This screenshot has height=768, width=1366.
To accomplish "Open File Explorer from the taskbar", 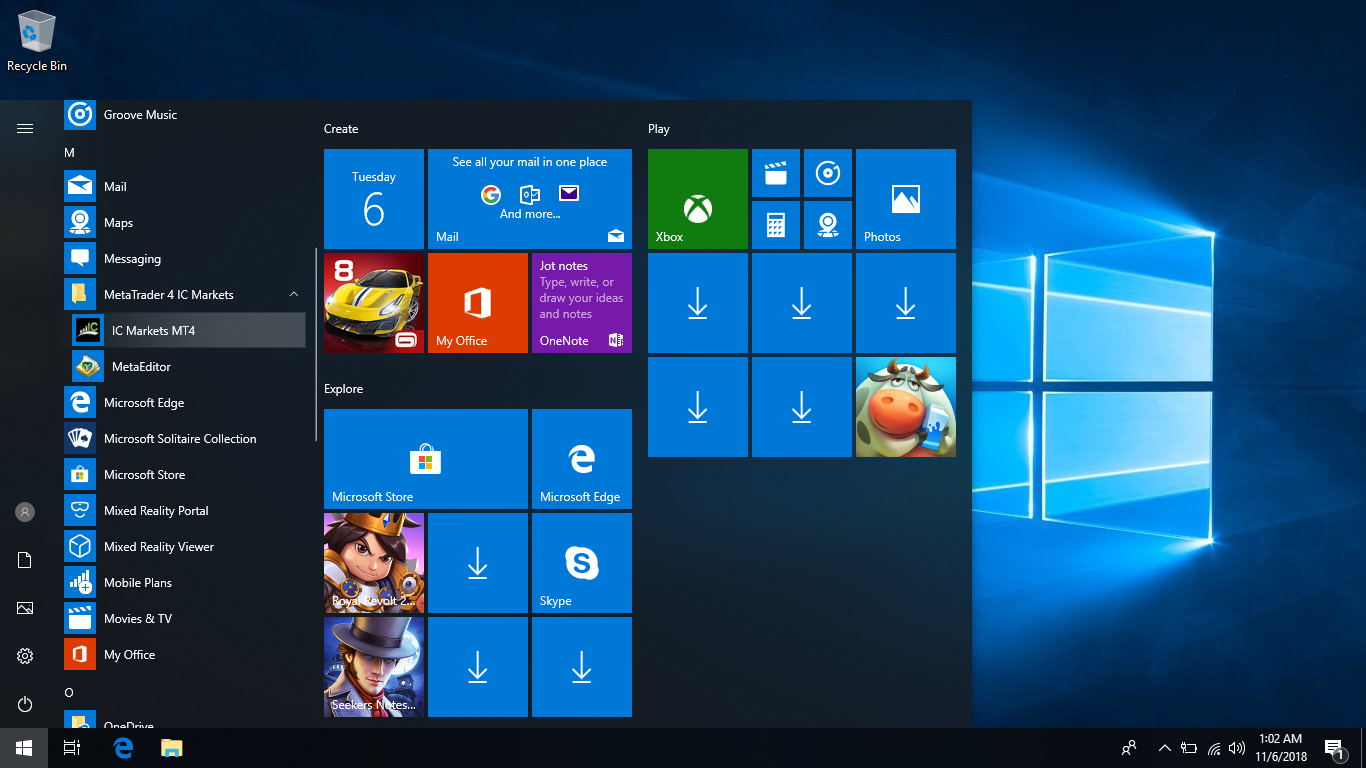I will pyautogui.click(x=171, y=748).
